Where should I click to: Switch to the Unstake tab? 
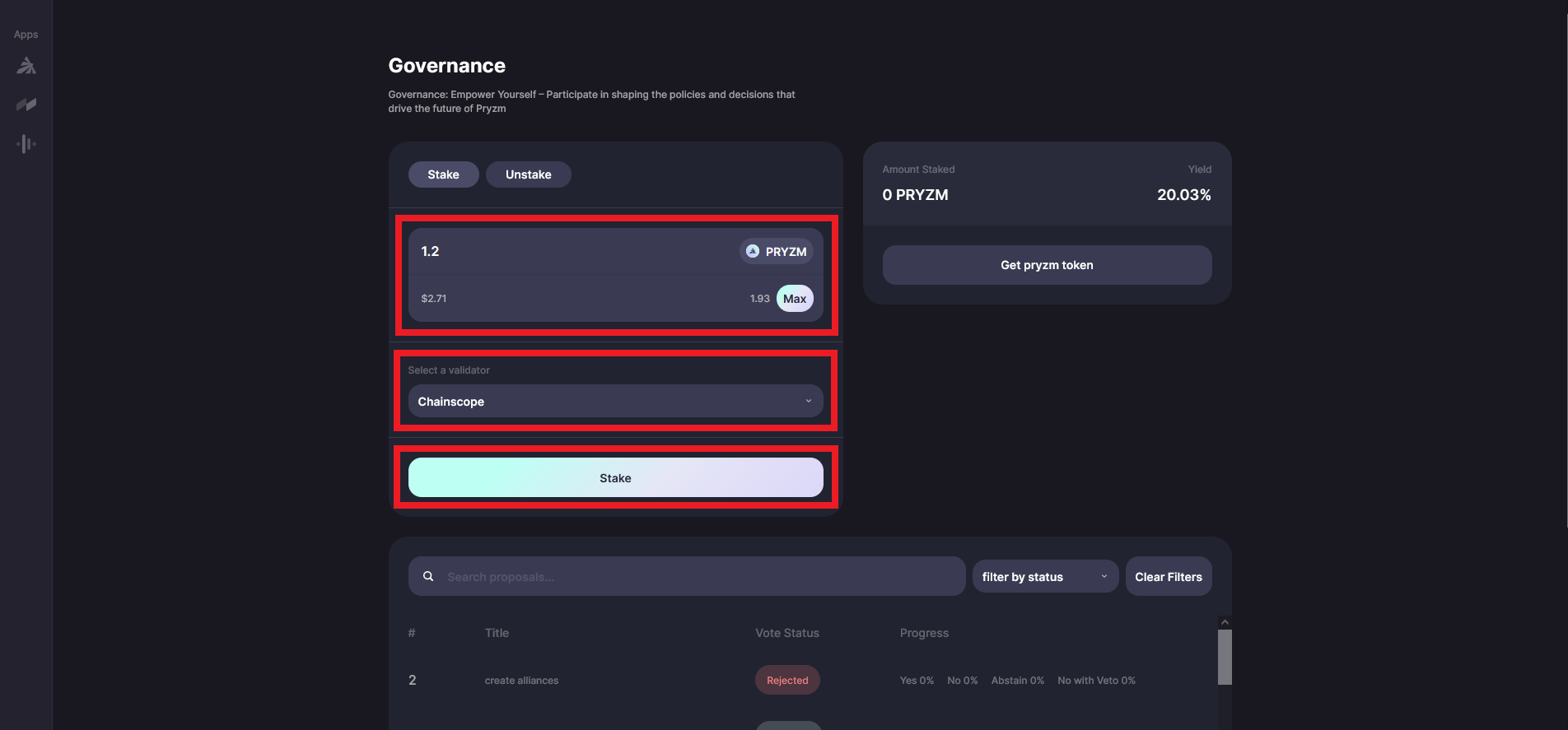[x=528, y=174]
